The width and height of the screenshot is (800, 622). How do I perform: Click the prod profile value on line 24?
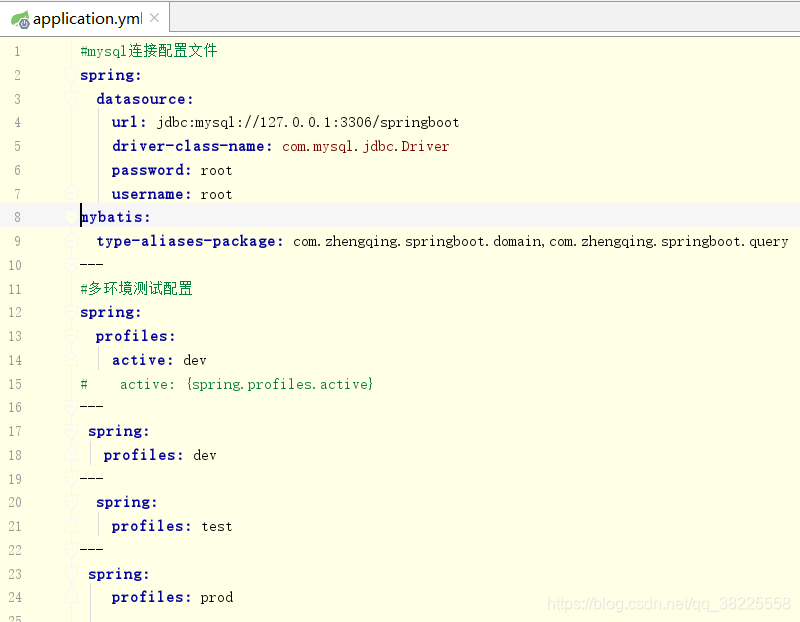[216, 597]
